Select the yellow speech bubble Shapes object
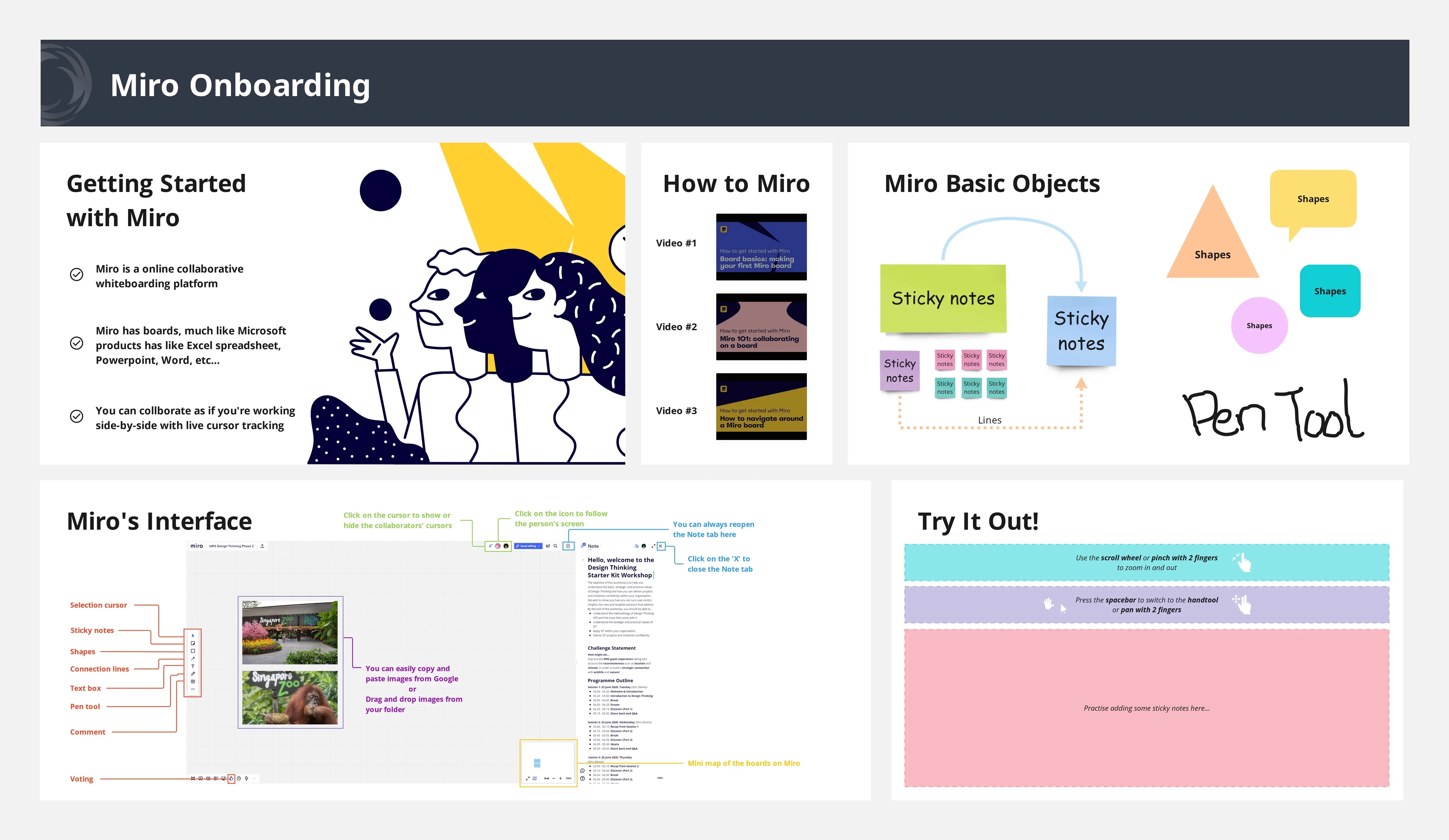The height and width of the screenshot is (840, 1449). click(x=1313, y=199)
